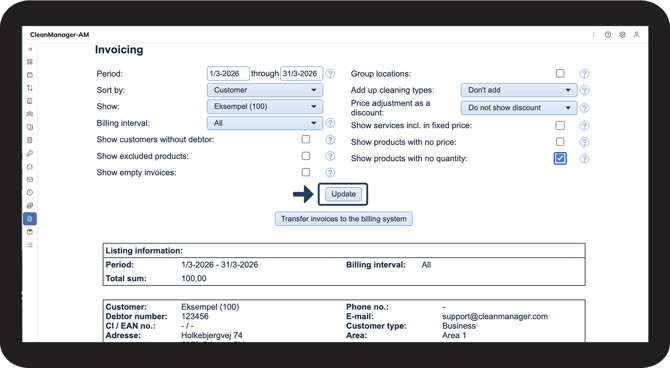This screenshot has height=368, width=670.
Task: Open the list lines sidebar icon
Action: tap(30, 245)
